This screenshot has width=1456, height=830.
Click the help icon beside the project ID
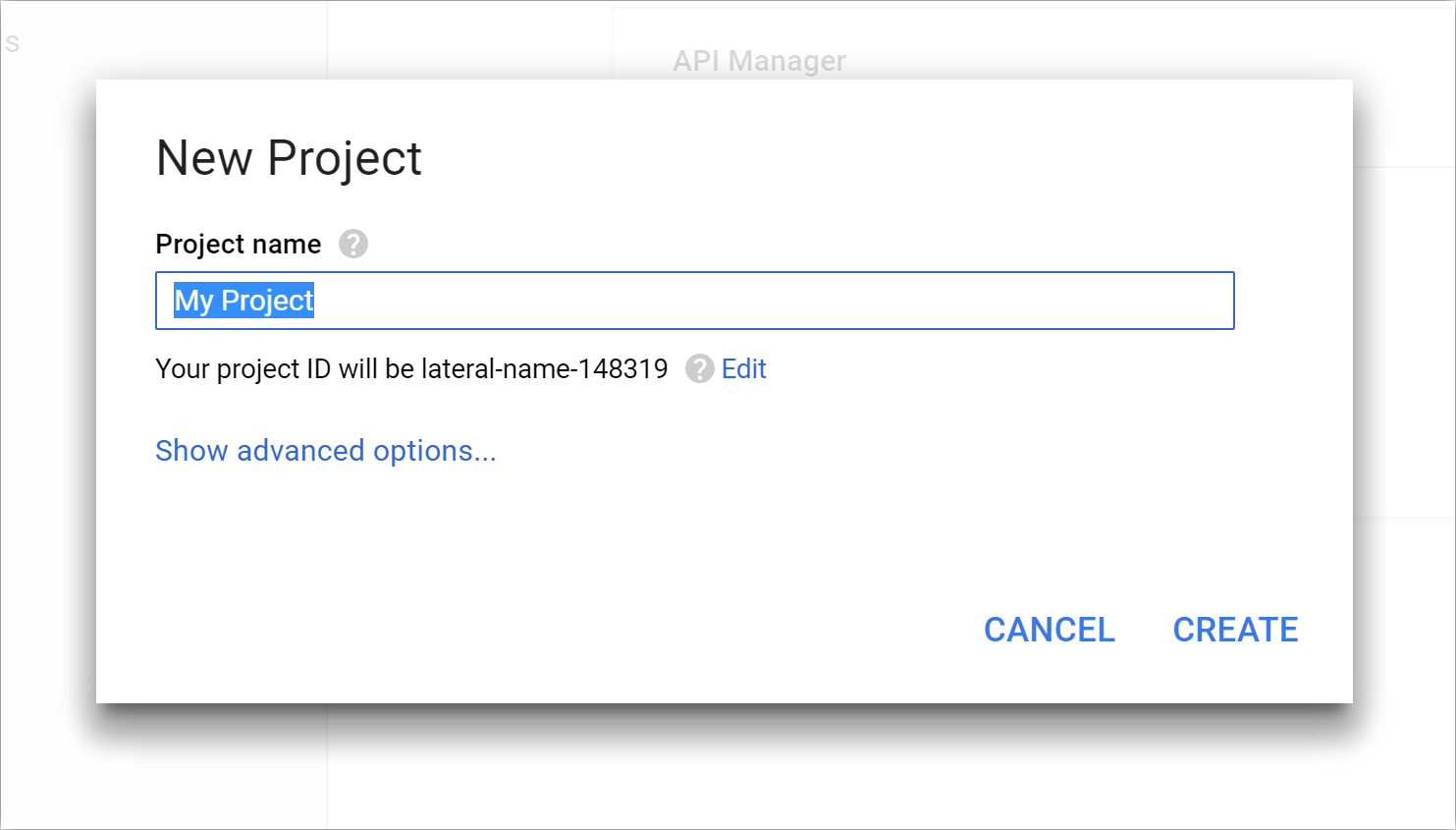click(699, 368)
